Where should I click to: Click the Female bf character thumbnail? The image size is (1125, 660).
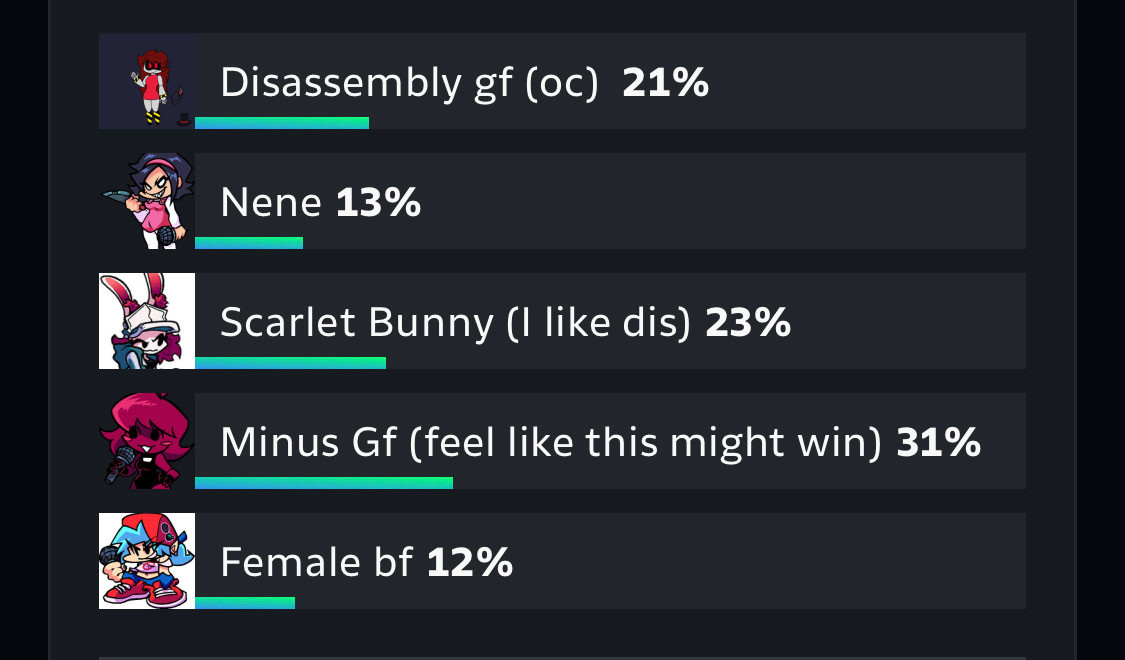pyautogui.click(x=147, y=561)
